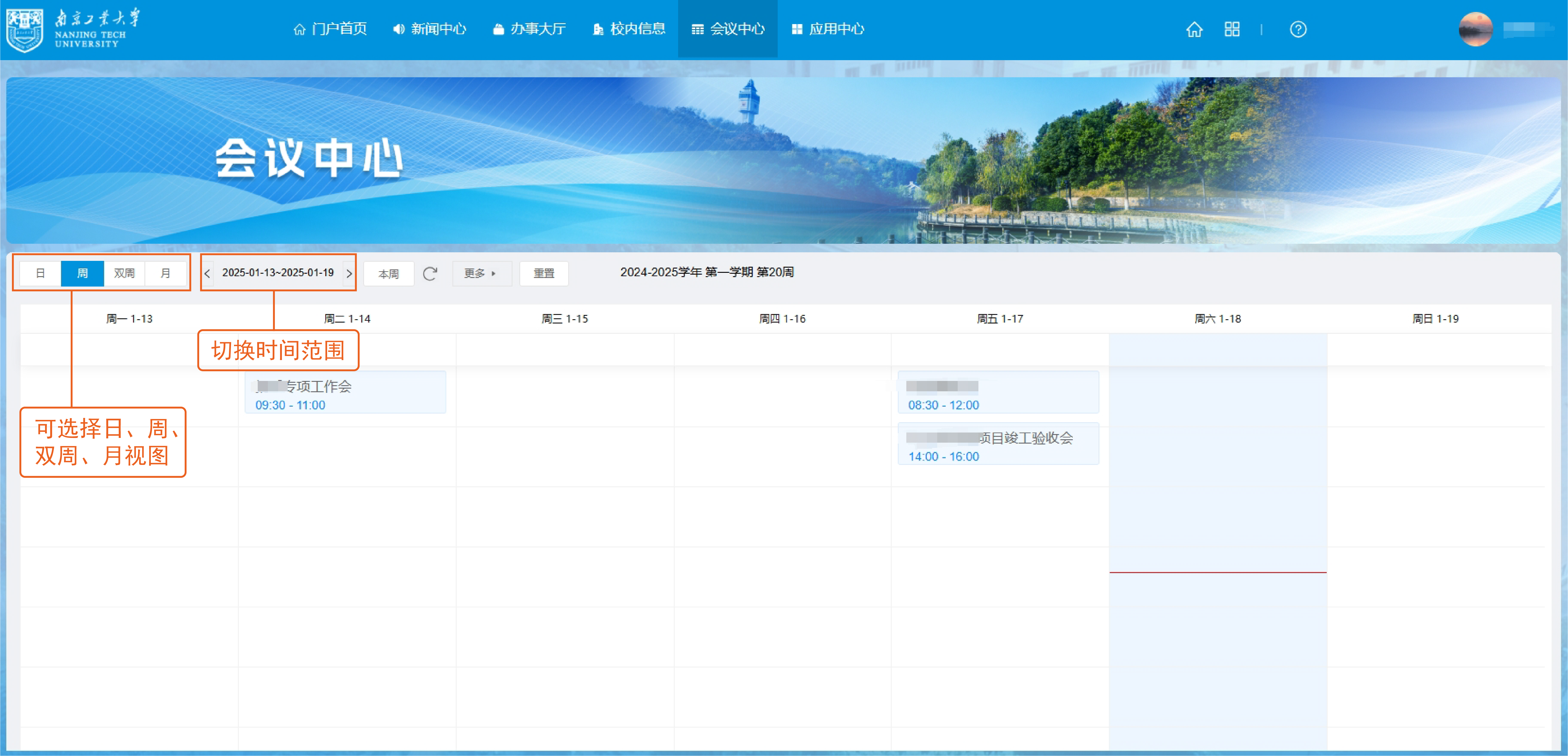Click the 重置 reset button

tap(544, 274)
